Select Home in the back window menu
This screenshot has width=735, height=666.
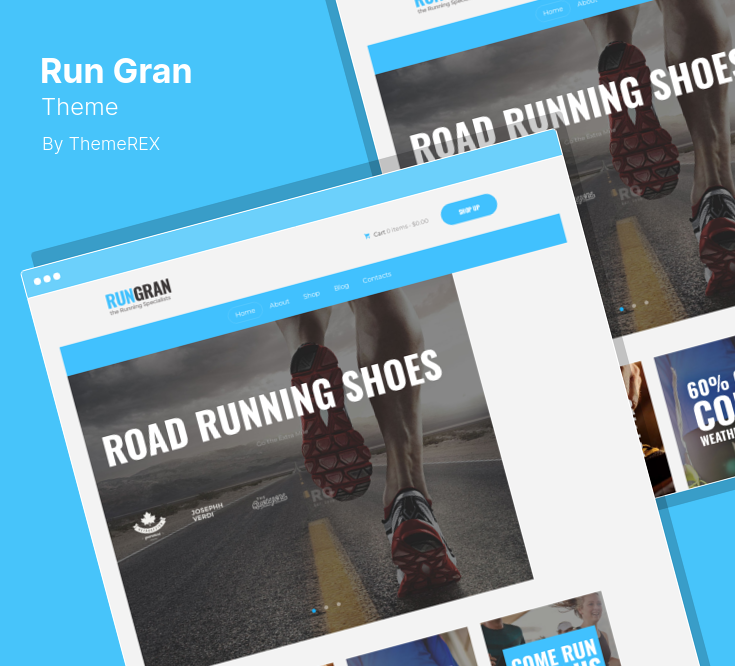point(553,11)
